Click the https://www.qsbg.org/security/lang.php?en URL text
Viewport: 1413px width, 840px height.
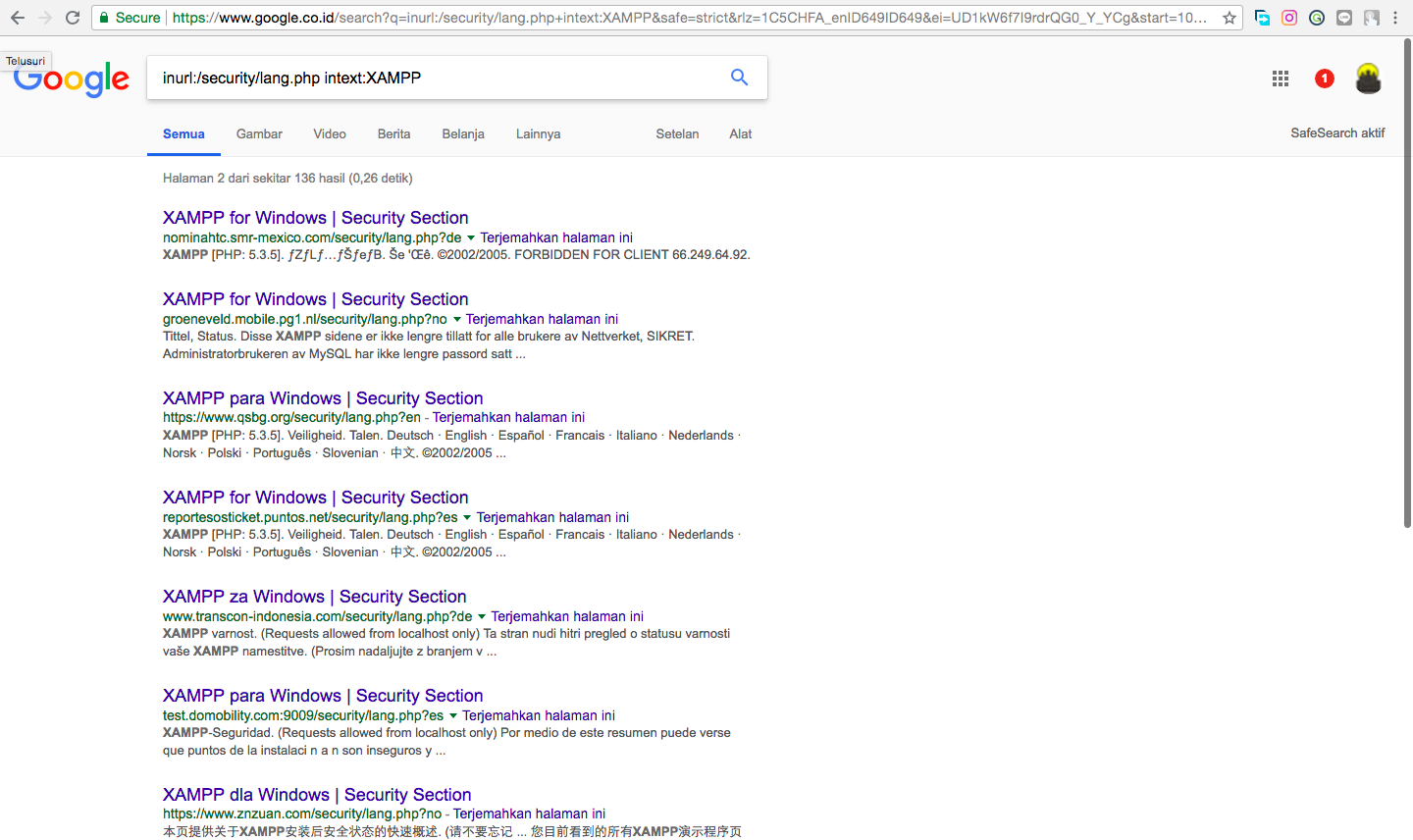click(291, 417)
